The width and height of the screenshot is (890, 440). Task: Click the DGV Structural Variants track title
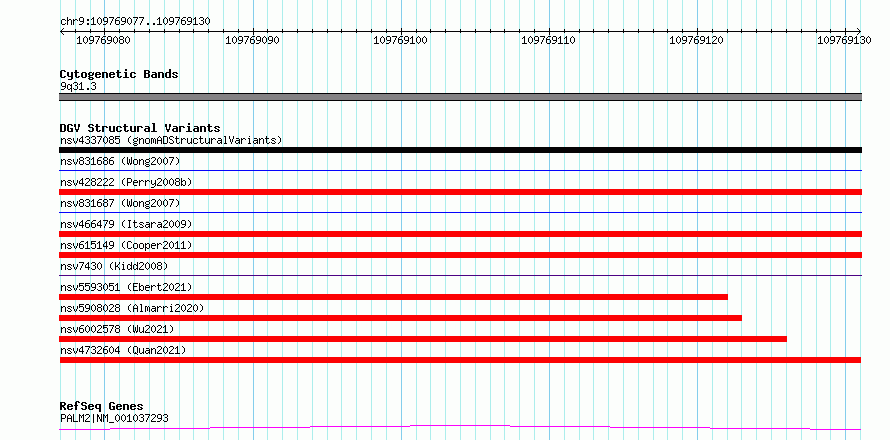tap(140, 128)
